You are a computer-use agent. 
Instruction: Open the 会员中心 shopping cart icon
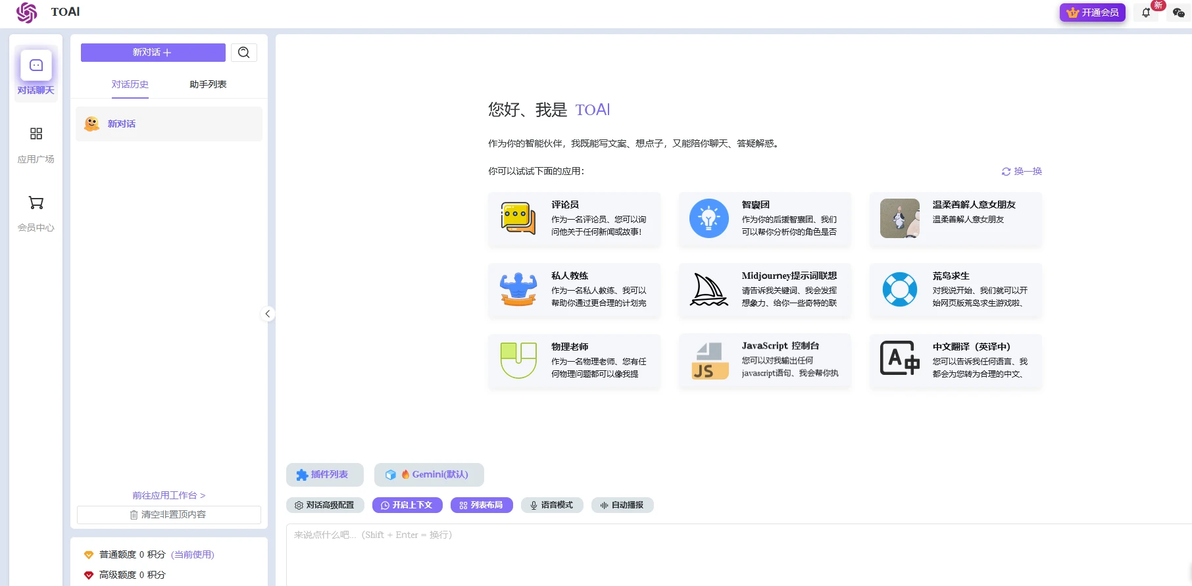point(36,202)
